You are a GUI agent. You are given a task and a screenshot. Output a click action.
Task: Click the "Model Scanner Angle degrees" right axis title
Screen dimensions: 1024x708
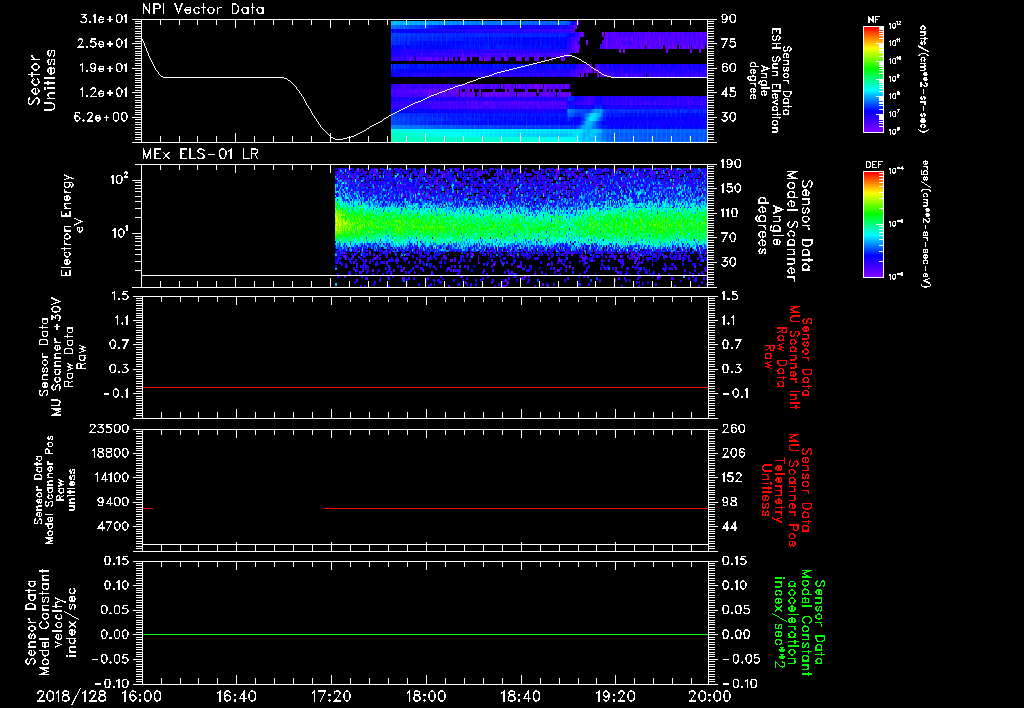pos(784,226)
